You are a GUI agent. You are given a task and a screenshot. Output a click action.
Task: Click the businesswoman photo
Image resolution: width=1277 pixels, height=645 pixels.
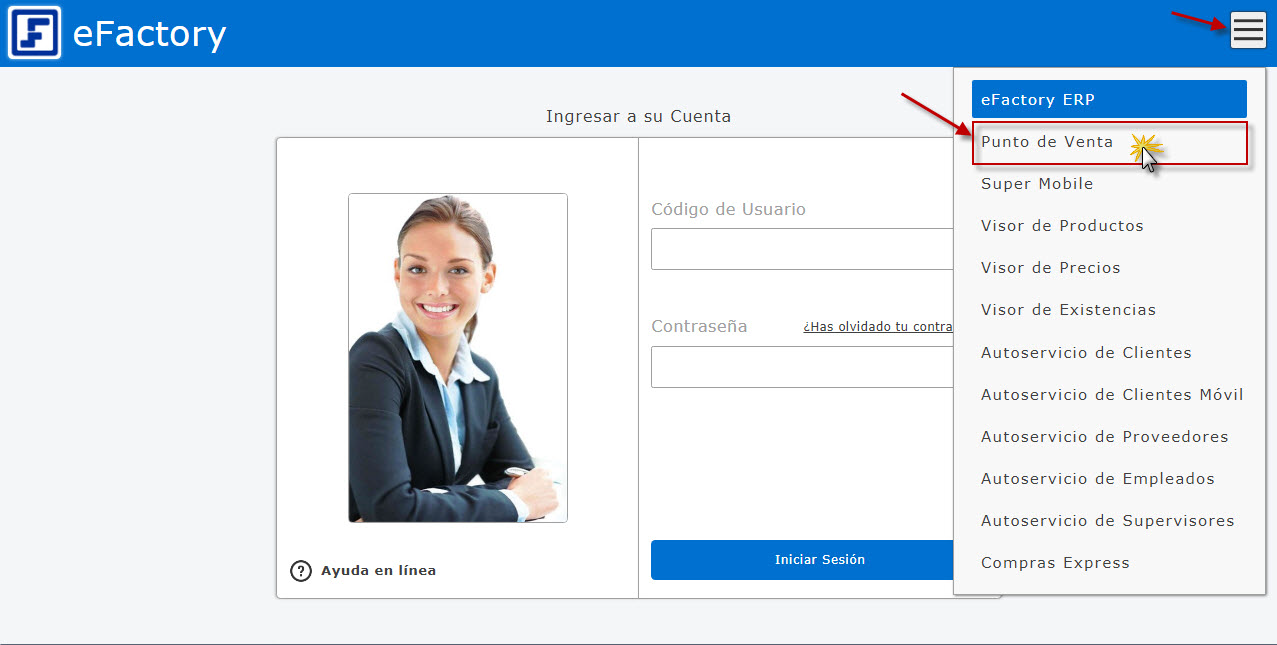click(x=458, y=358)
